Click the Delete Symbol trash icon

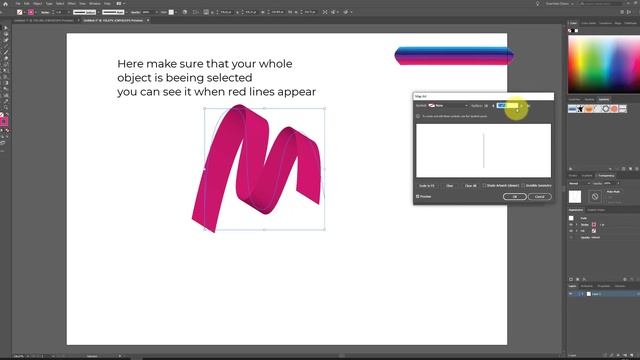click(637, 169)
